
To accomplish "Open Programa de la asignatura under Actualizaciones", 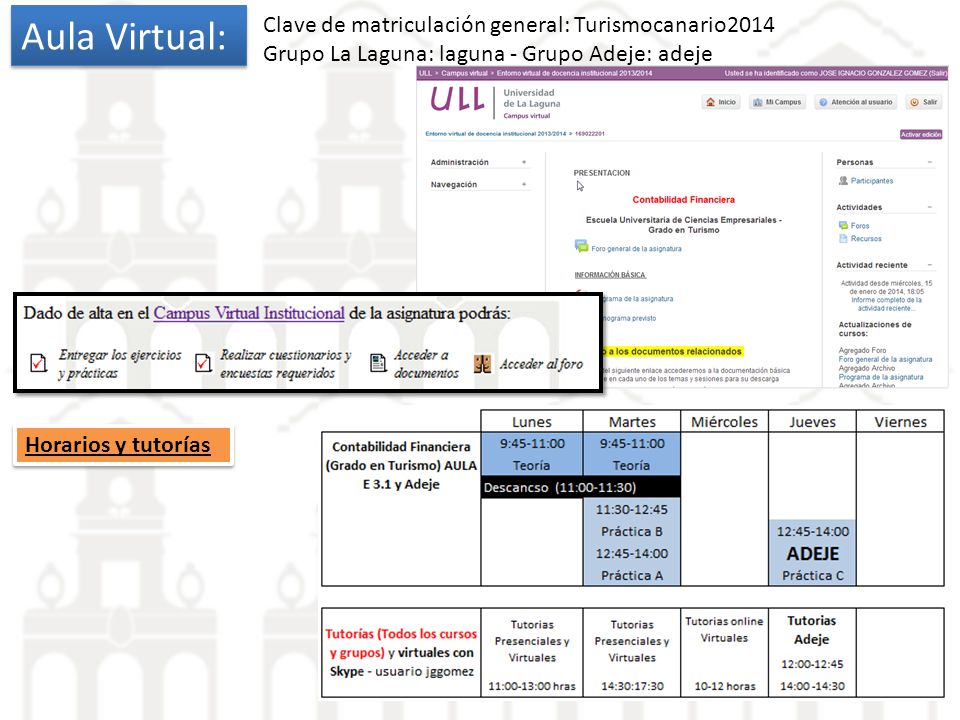I will tap(880, 377).
